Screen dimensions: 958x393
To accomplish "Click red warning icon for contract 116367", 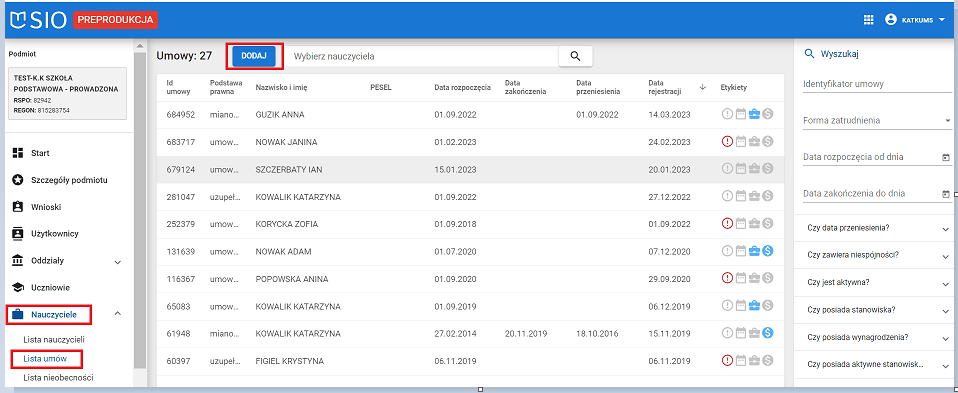I will point(727,278).
